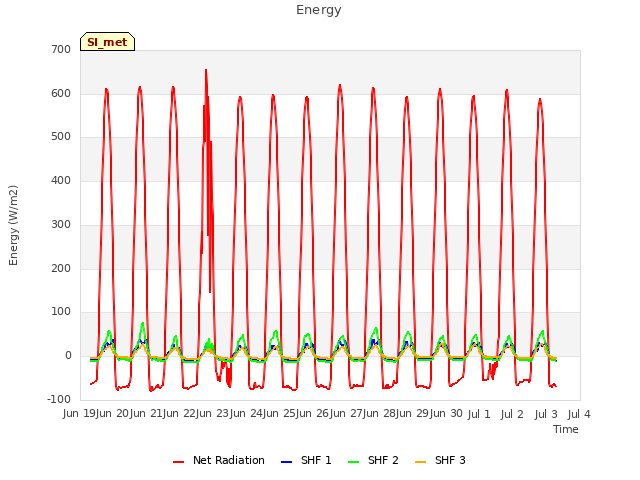Click the green SHF 2 legend swatch
Viewport: 640px width, 480px height.
[x=353, y=462]
